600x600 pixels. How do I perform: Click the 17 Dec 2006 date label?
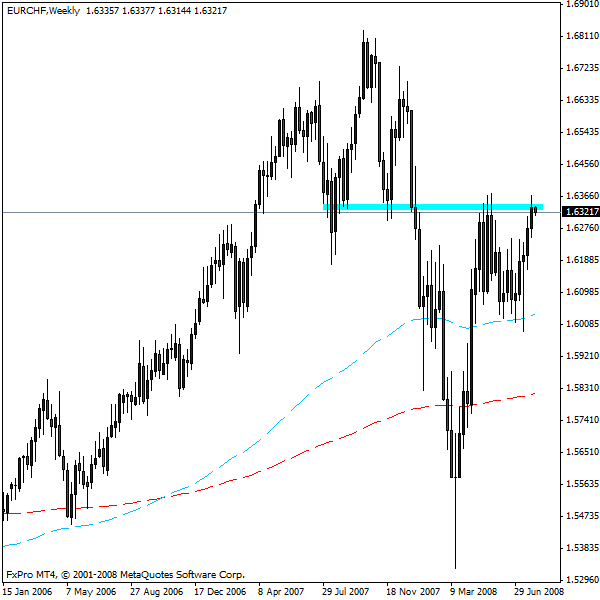click(x=220, y=592)
